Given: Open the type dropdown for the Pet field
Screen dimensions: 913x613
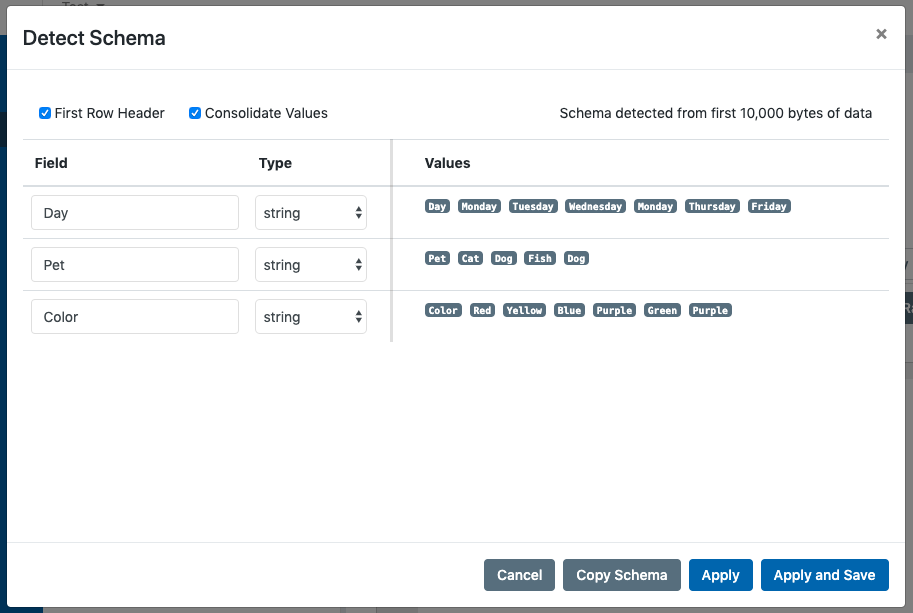Looking at the screenshot, I should (x=311, y=264).
